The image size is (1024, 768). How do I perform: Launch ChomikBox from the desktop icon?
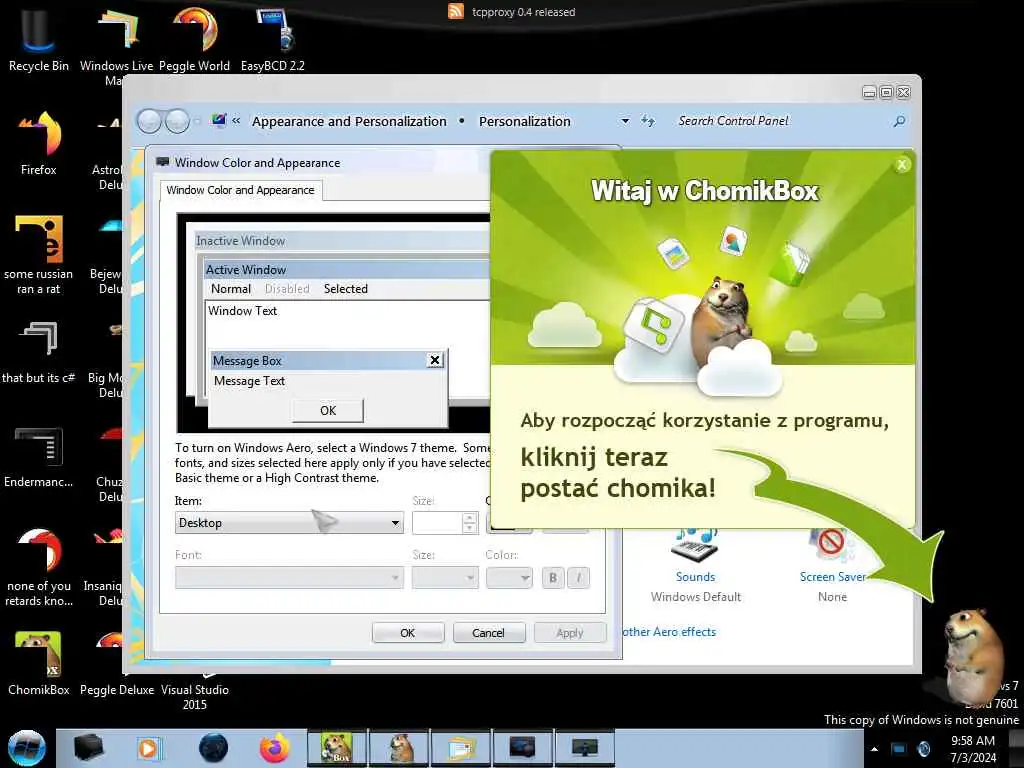point(39,662)
